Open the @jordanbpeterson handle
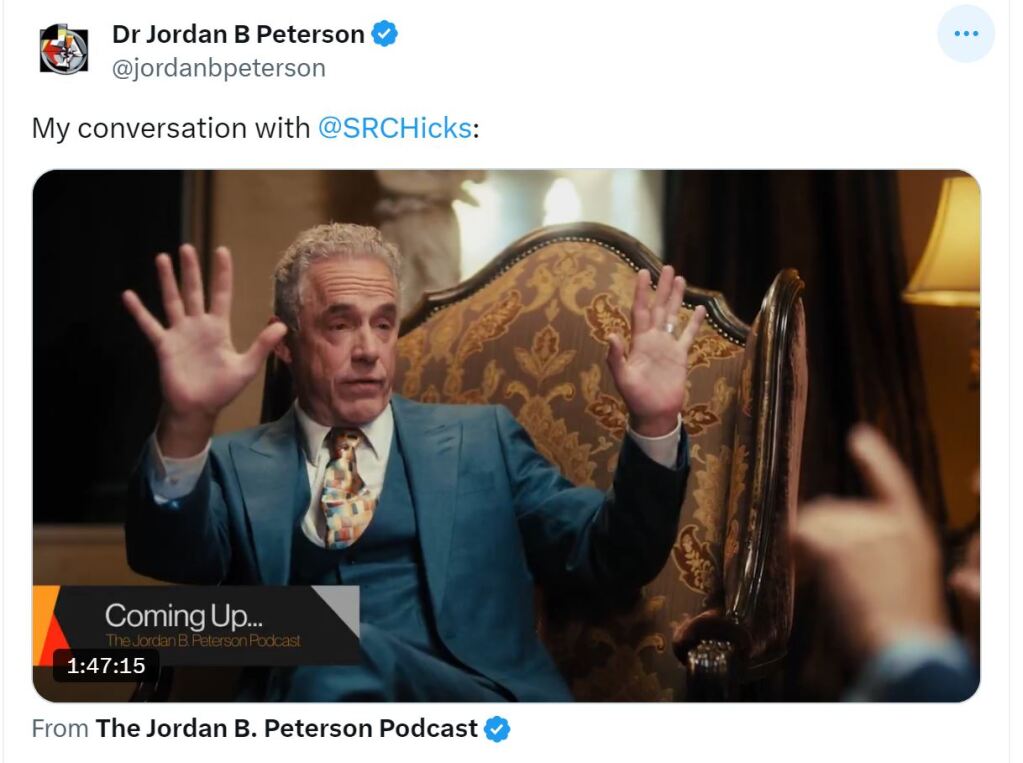This screenshot has height=763, width=1023. click(x=219, y=68)
